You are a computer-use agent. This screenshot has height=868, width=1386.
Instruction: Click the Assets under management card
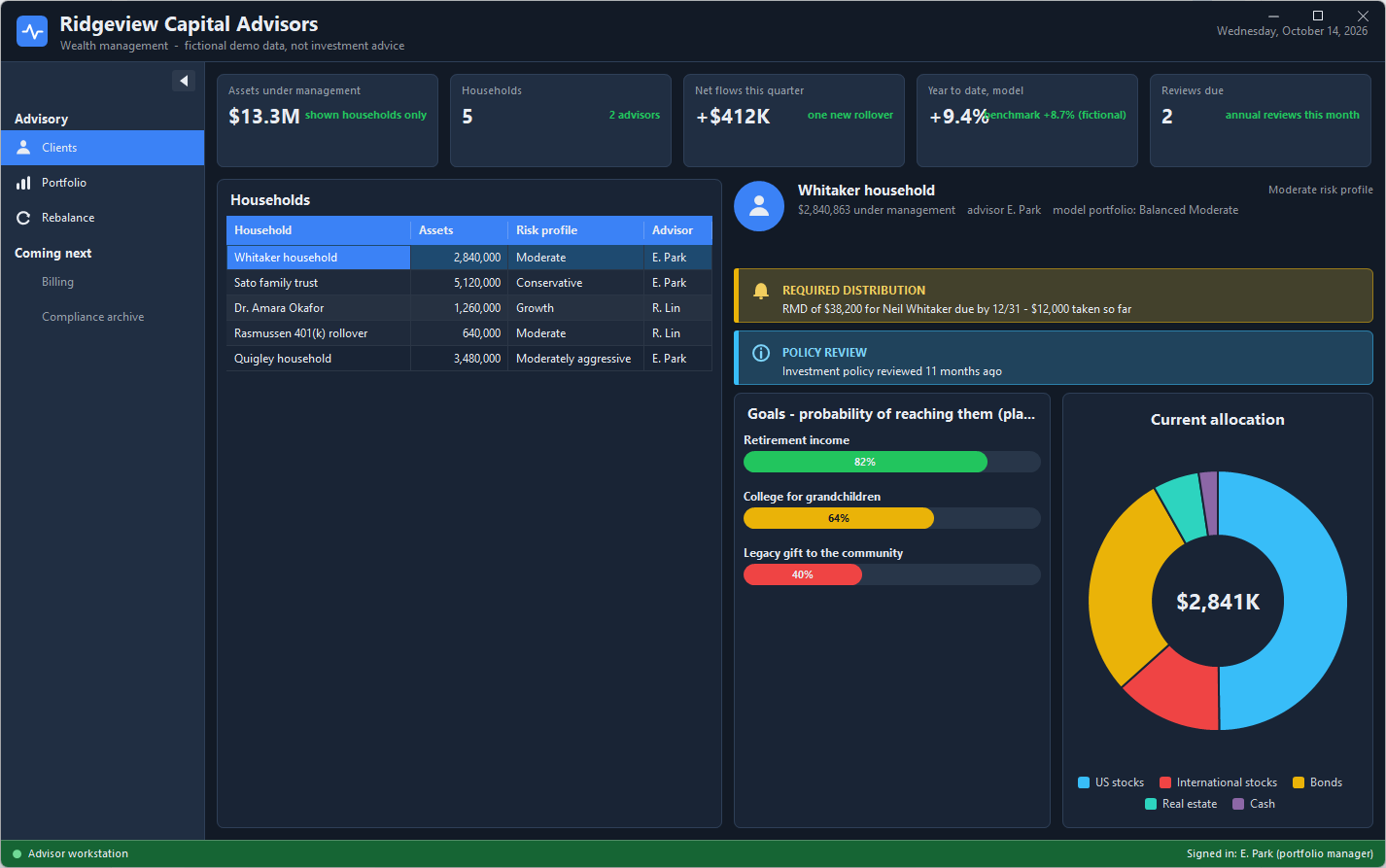point(328,121)
